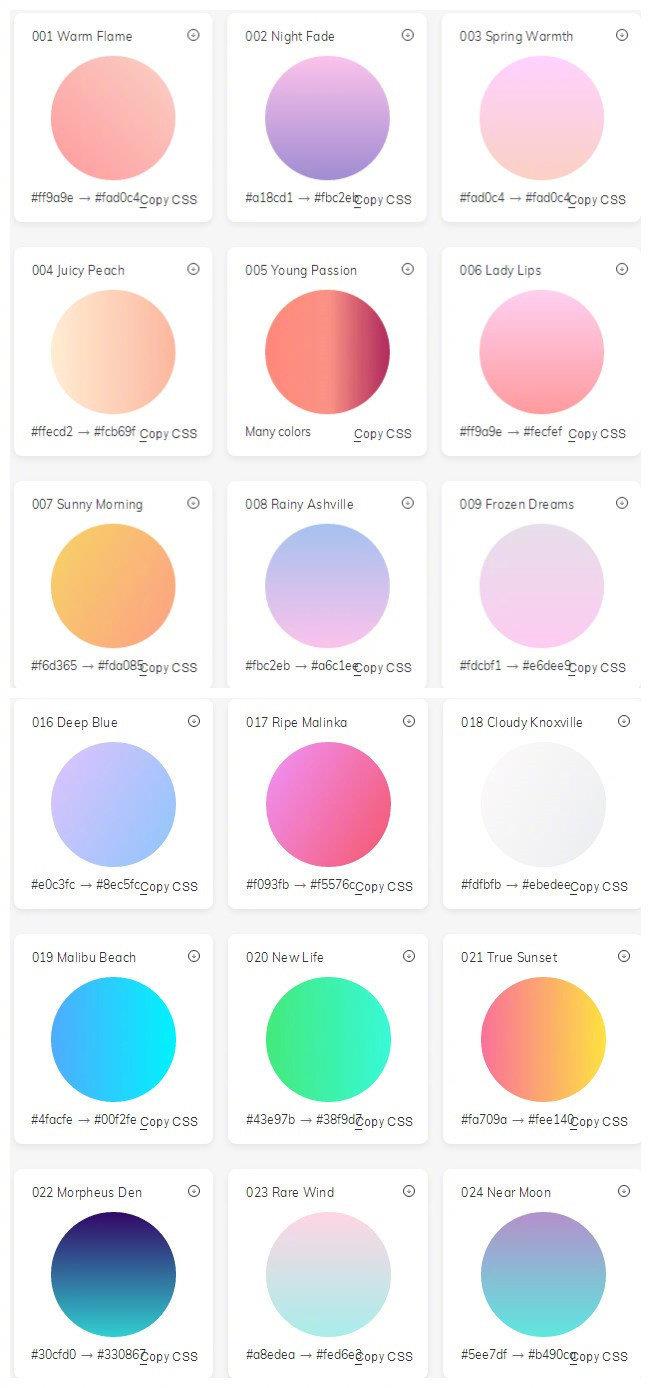The width and height of the screenshot is (651, 1388).
Task: Click the download icon on True Sunset card
Action: 624,956
